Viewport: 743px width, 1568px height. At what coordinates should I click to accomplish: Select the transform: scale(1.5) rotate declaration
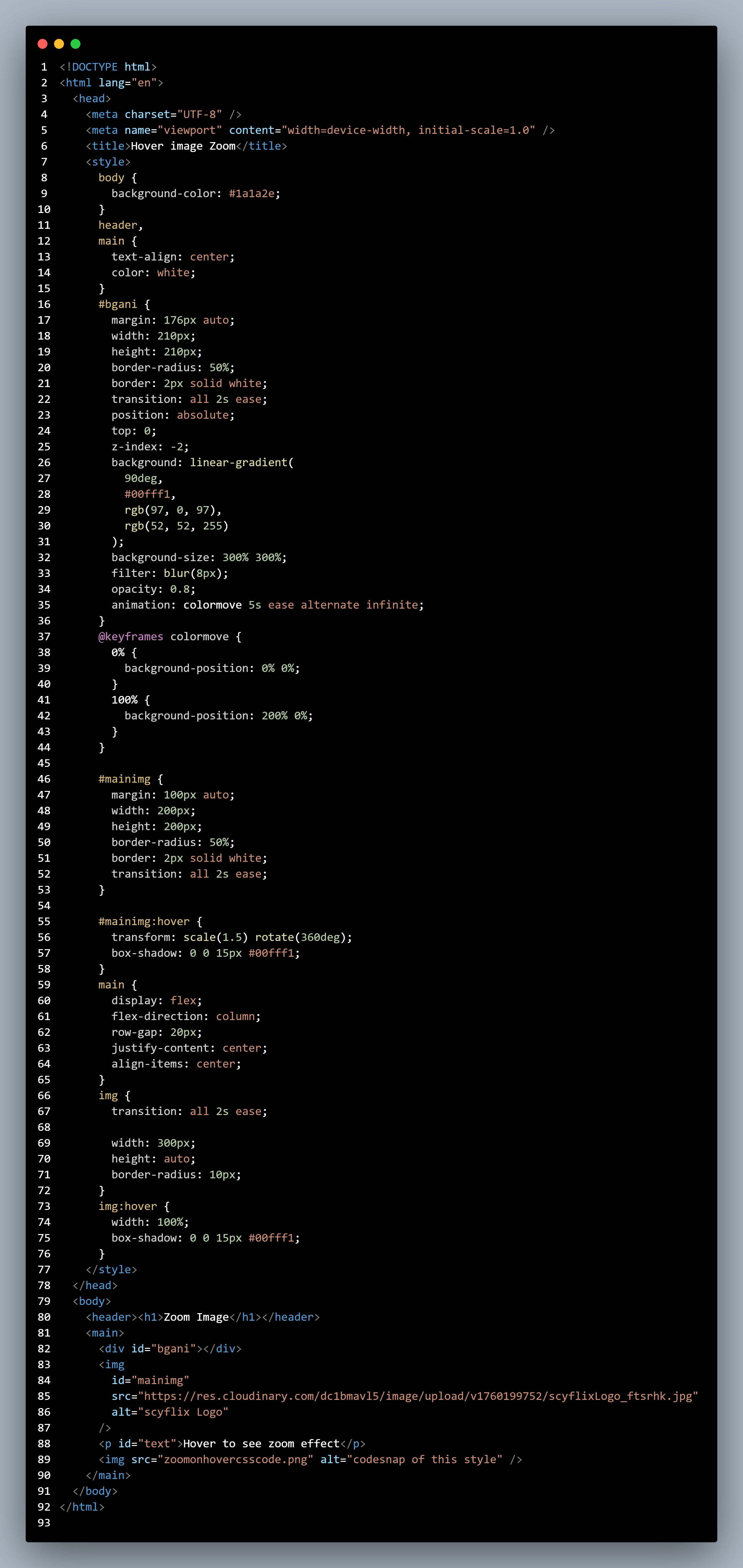tap(231, 937)
